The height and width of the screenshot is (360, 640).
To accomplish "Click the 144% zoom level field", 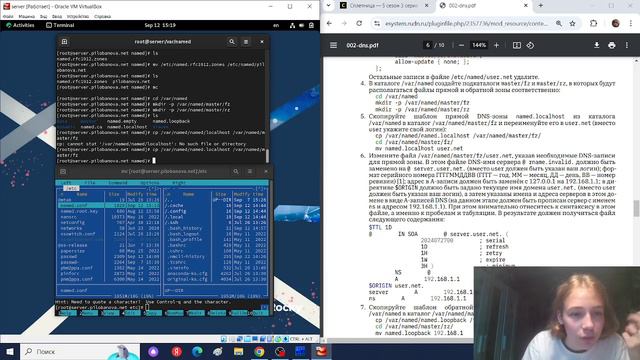I will click(x=479, y=45).
